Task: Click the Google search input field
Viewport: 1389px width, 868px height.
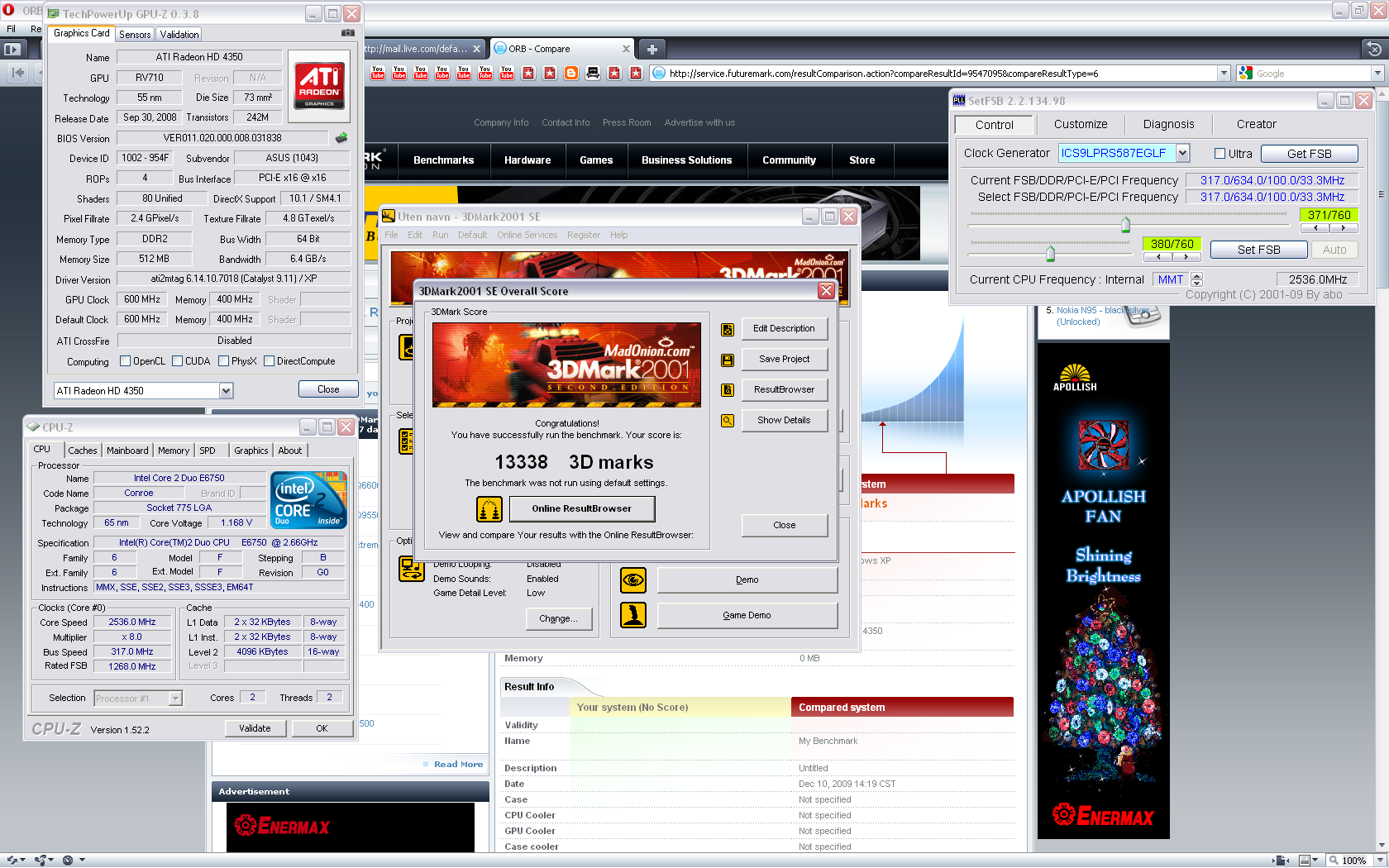Action: tap(1312, 74)
